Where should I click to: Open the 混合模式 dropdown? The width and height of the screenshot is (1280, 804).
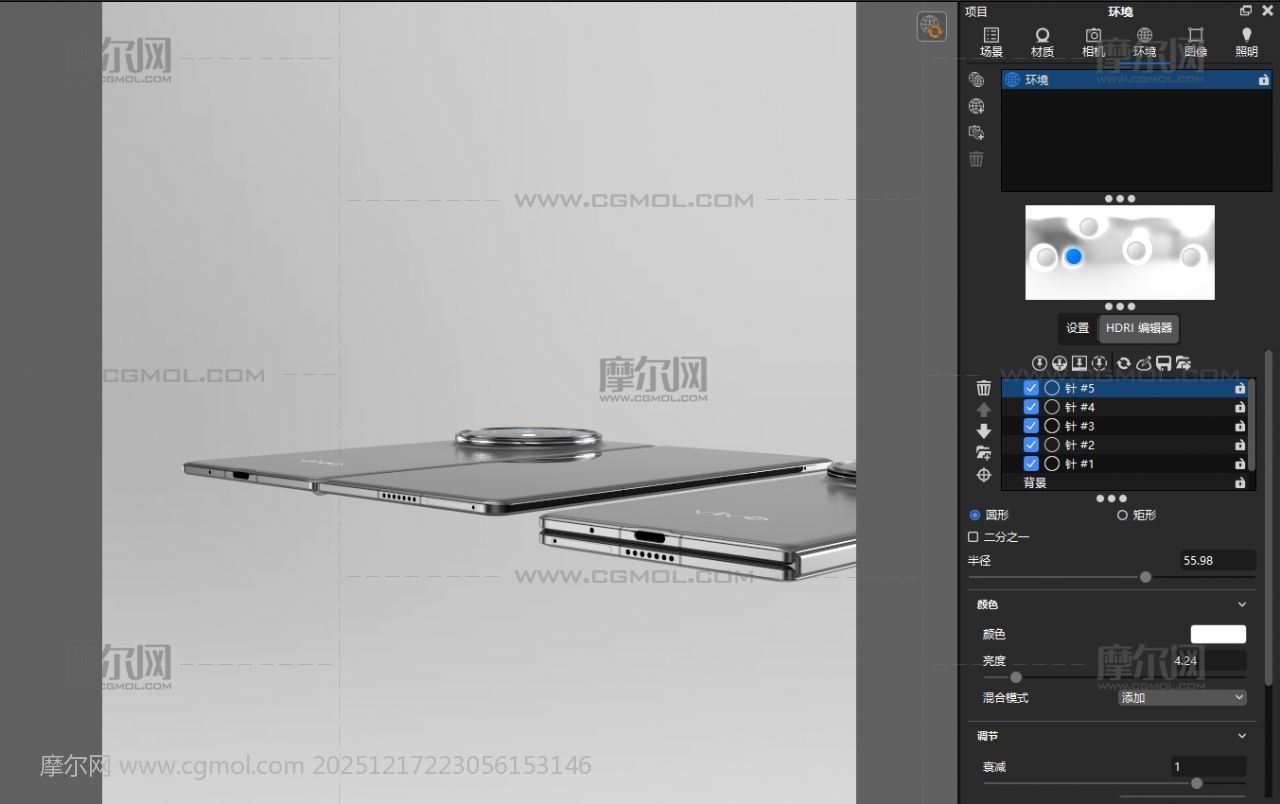(x=1182, y=697)
